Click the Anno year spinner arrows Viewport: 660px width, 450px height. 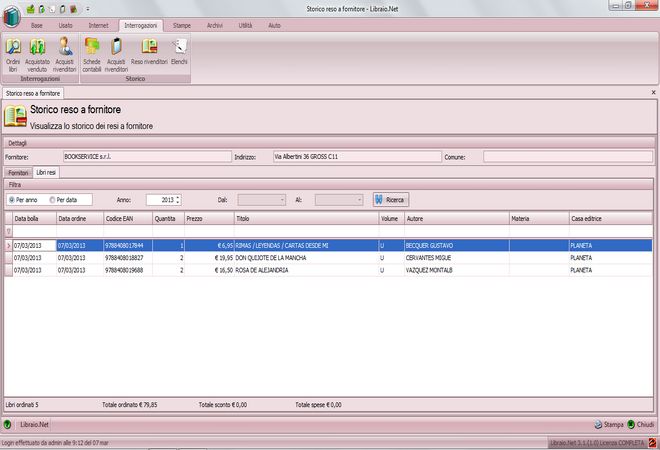[178, 200]
